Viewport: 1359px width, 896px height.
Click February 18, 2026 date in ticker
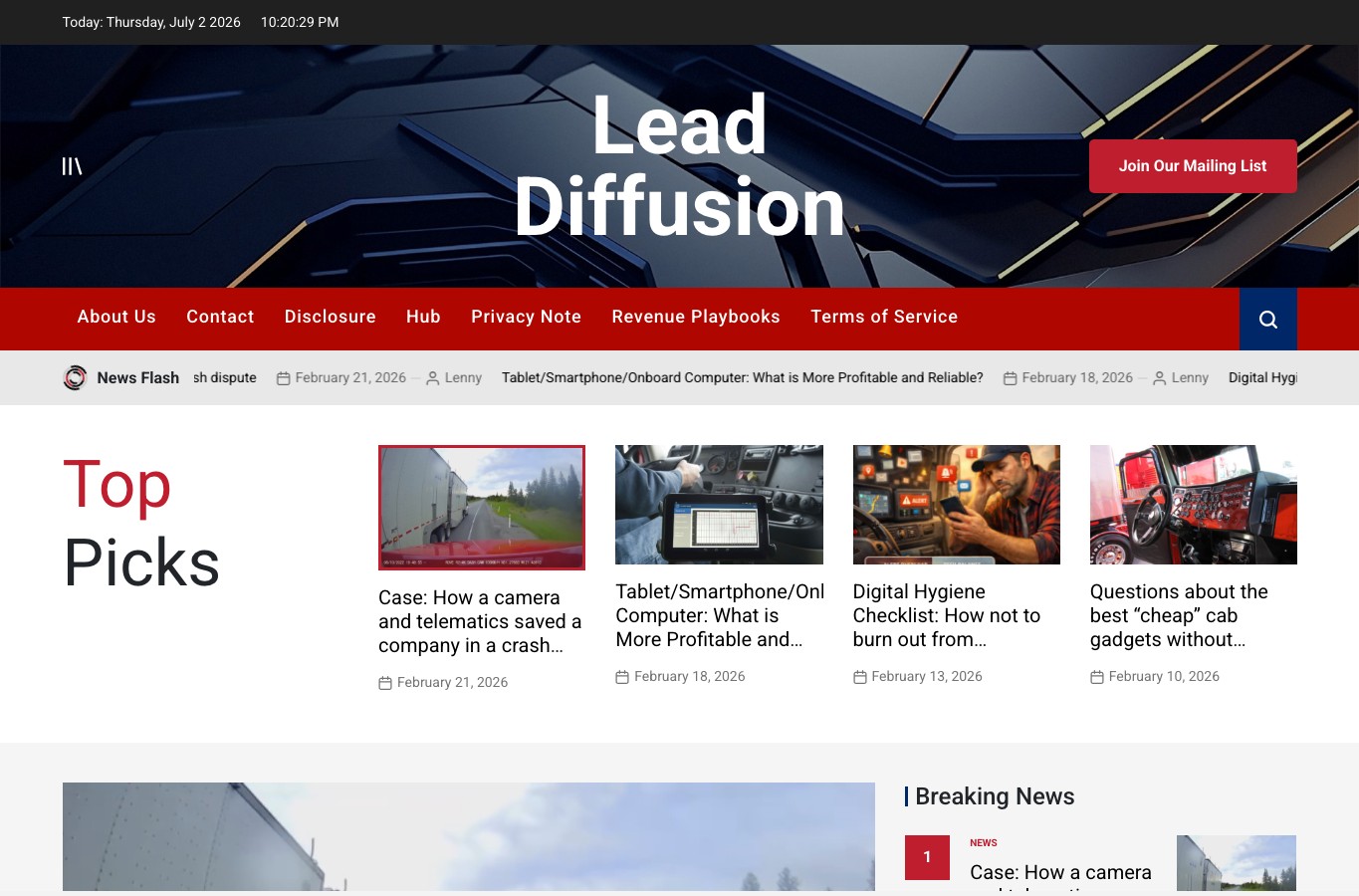click(x=1077, y=378)
